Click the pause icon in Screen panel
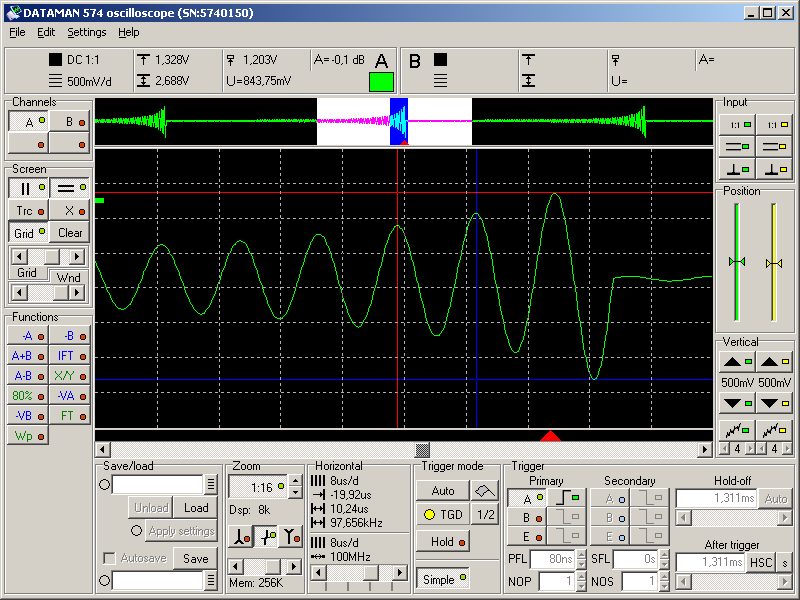Viewport: 800px width, 600px height. [x=27, y=187]
